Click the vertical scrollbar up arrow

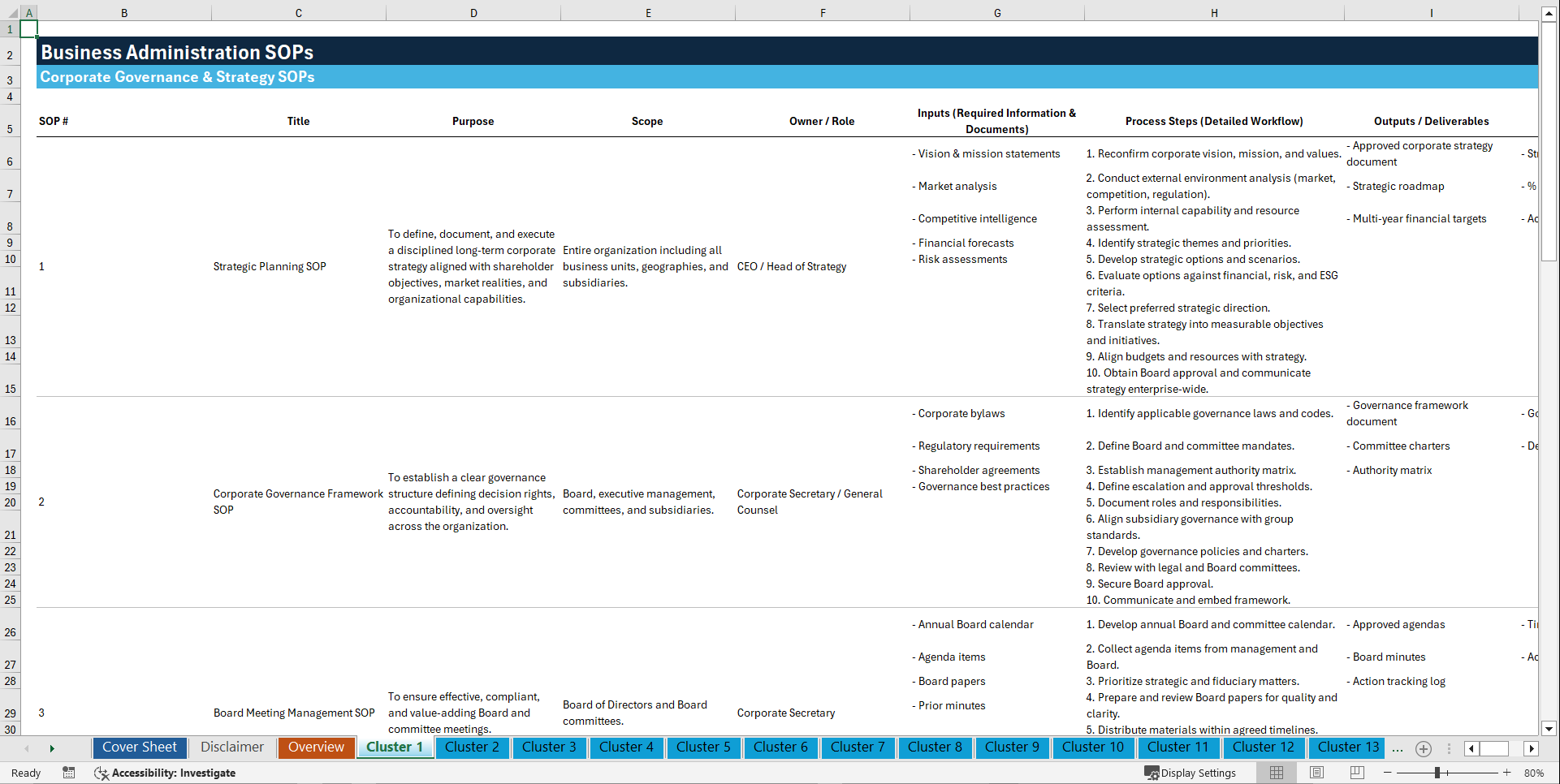[x=1549, y=13]
